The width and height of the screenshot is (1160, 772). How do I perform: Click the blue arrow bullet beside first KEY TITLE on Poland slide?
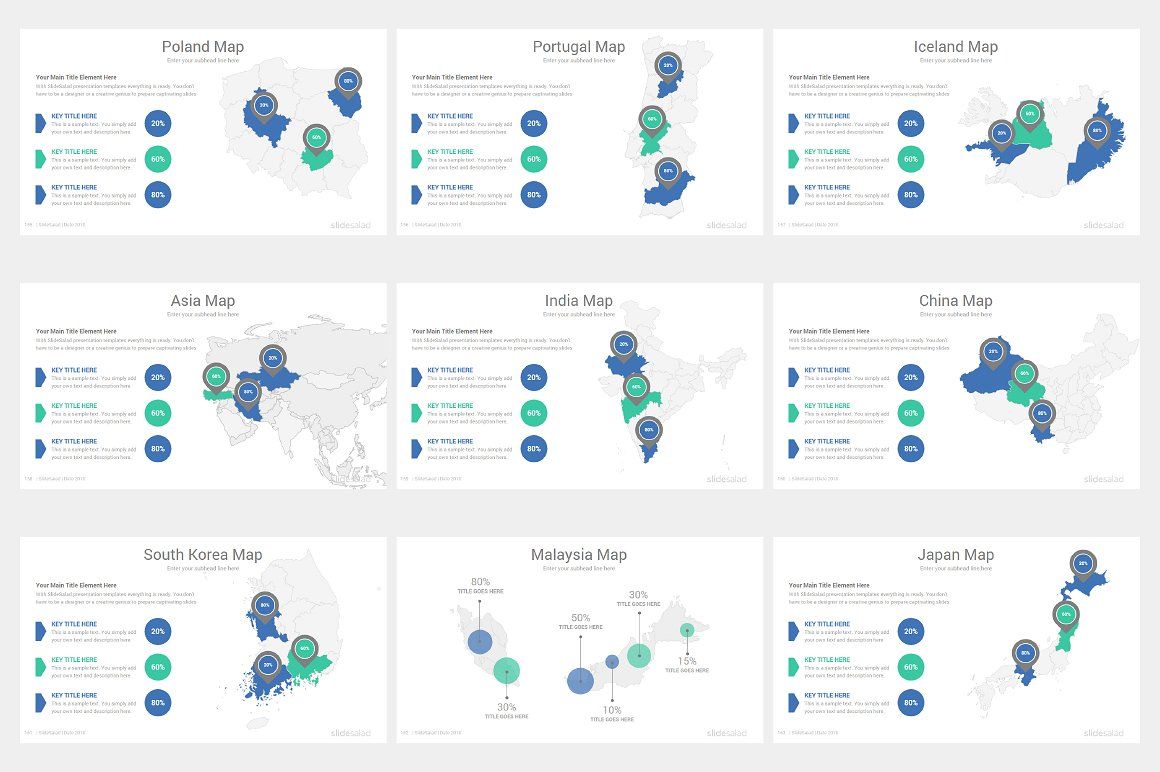41,123
